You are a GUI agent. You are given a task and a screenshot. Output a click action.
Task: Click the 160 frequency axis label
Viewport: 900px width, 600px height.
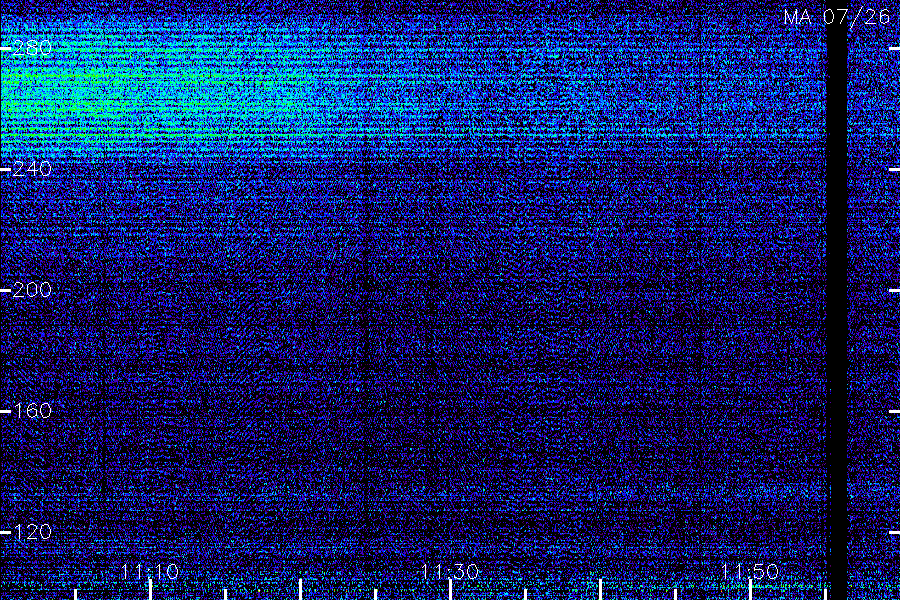point(32,411)
